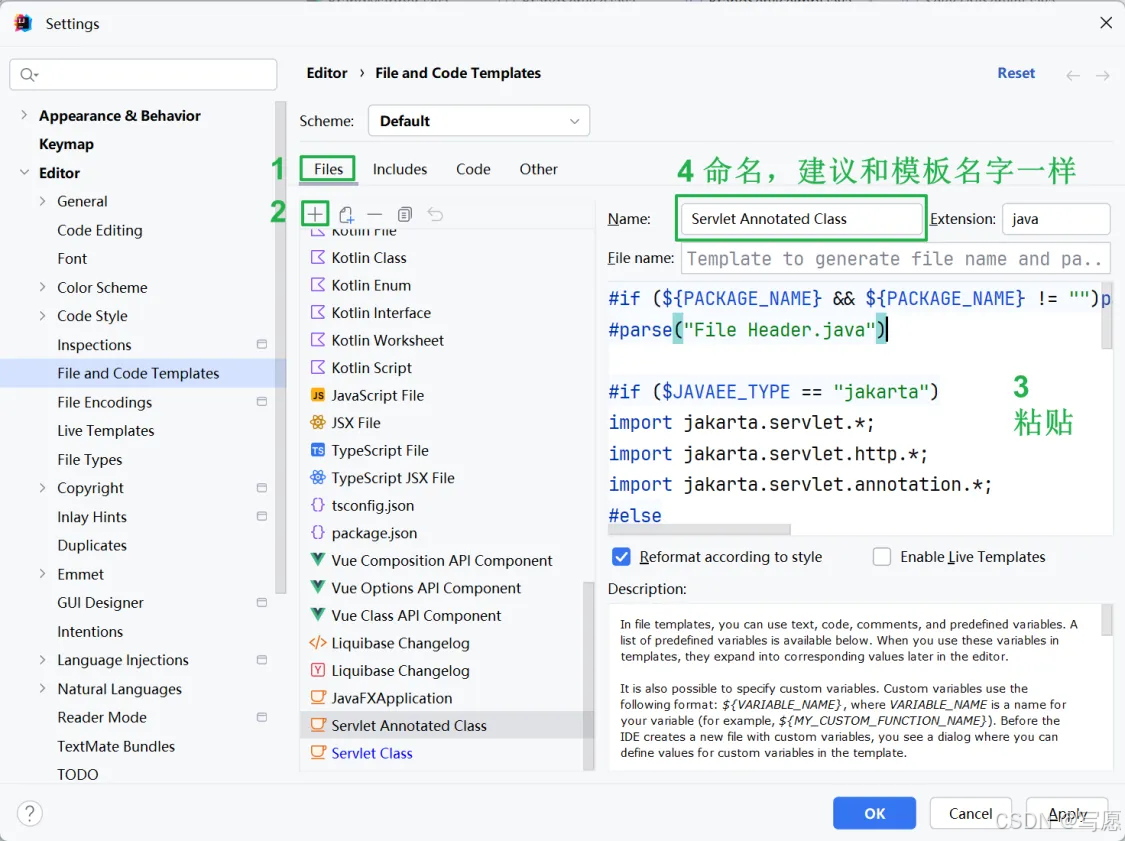Click the Cancel button
This screenshot has height=841, width=1125.
pyautogui.click(x=970, y=813)
